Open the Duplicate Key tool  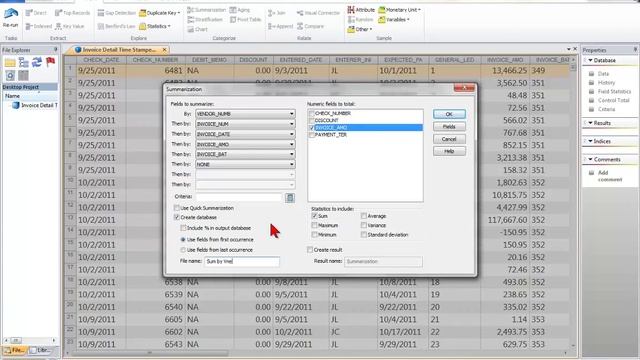tap(159, 13)
